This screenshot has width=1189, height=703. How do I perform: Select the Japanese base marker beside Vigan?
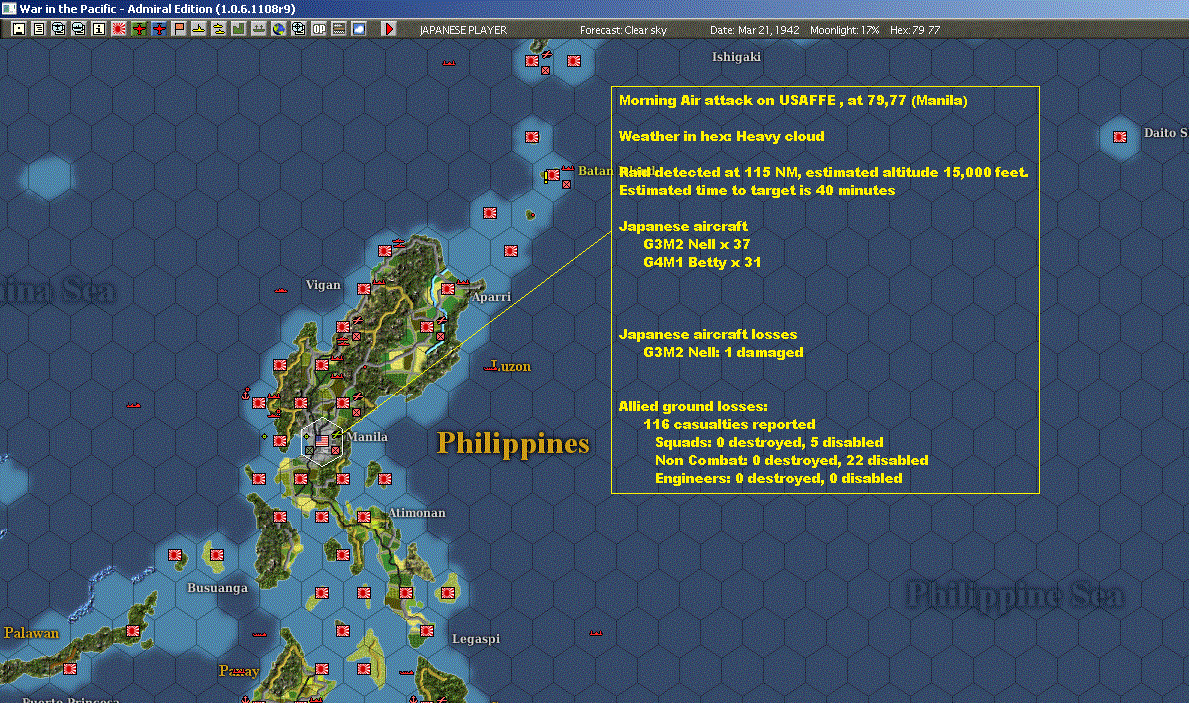tap(364, 289)
